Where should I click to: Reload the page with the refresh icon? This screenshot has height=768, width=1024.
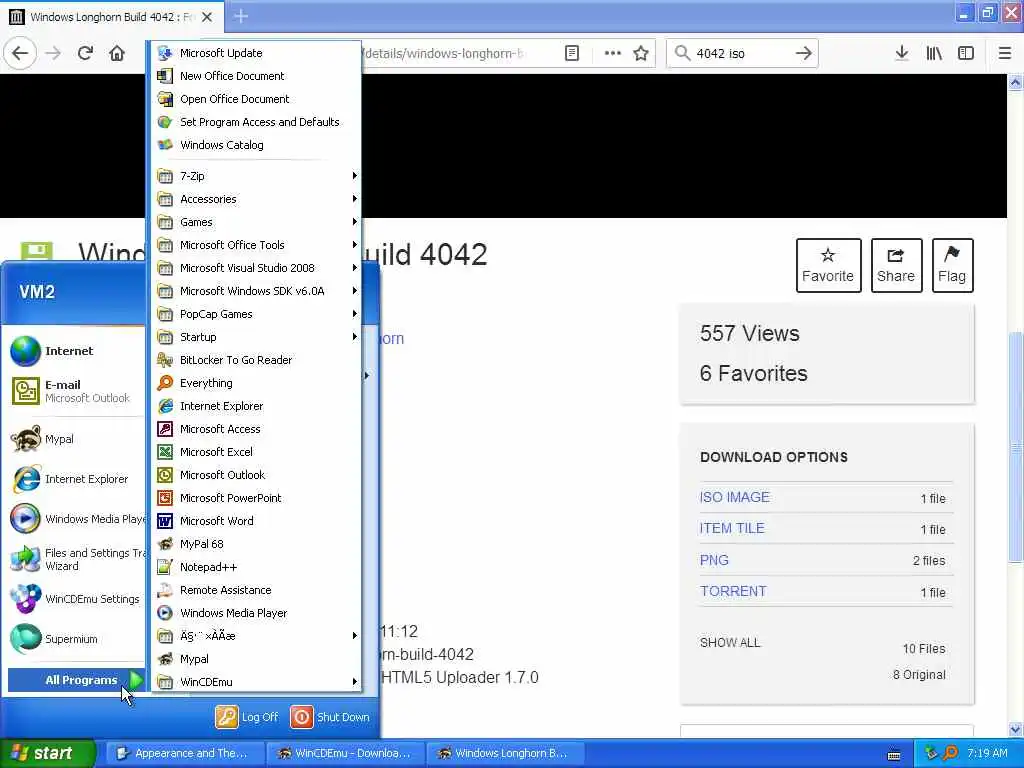point(85,53)
